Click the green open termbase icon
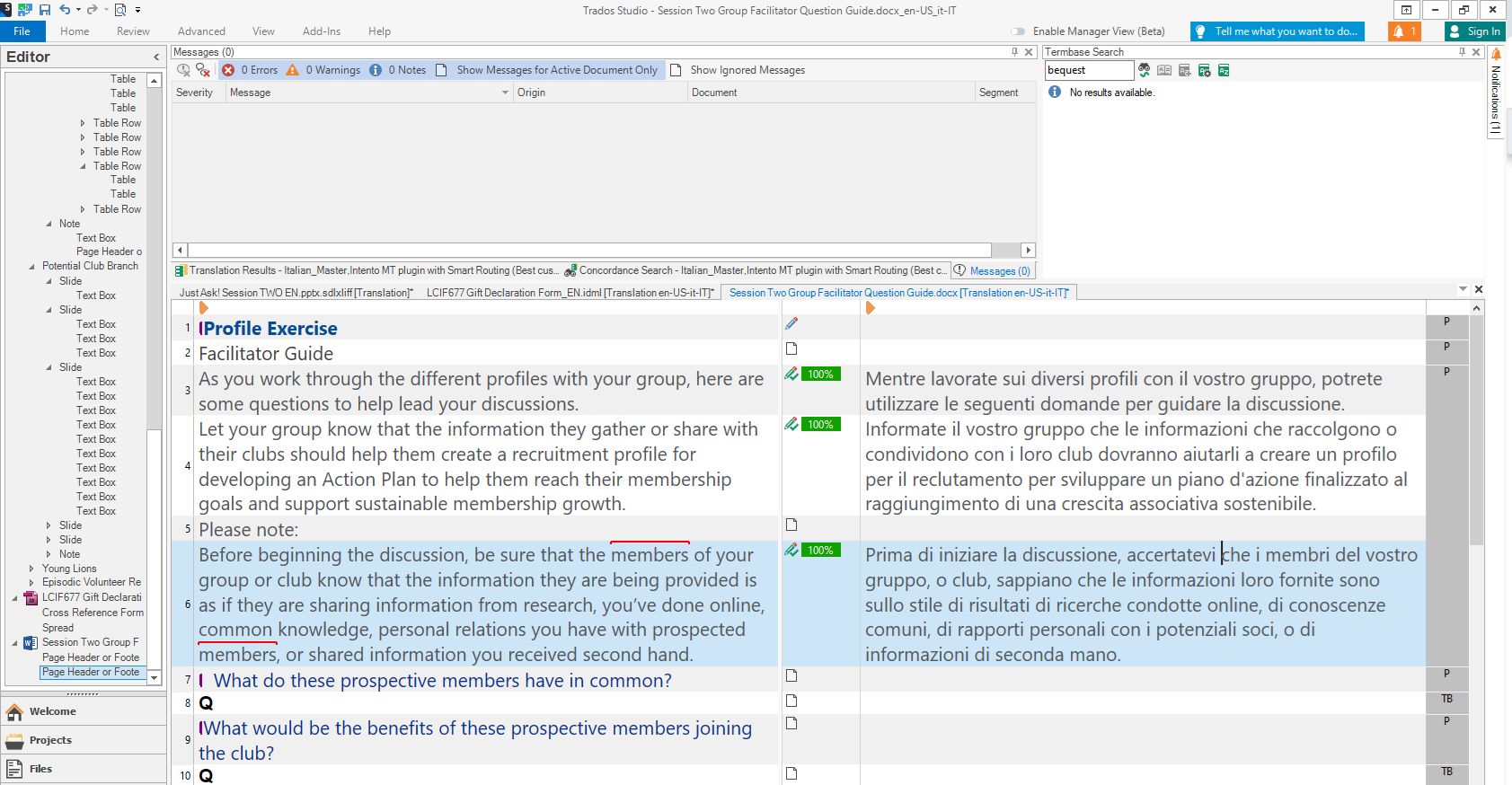The image size is (1512, 785). 1224,70
